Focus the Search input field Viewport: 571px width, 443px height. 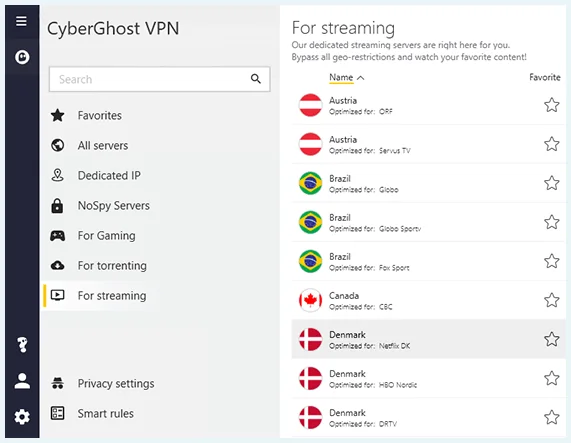[x=160, y=79]
